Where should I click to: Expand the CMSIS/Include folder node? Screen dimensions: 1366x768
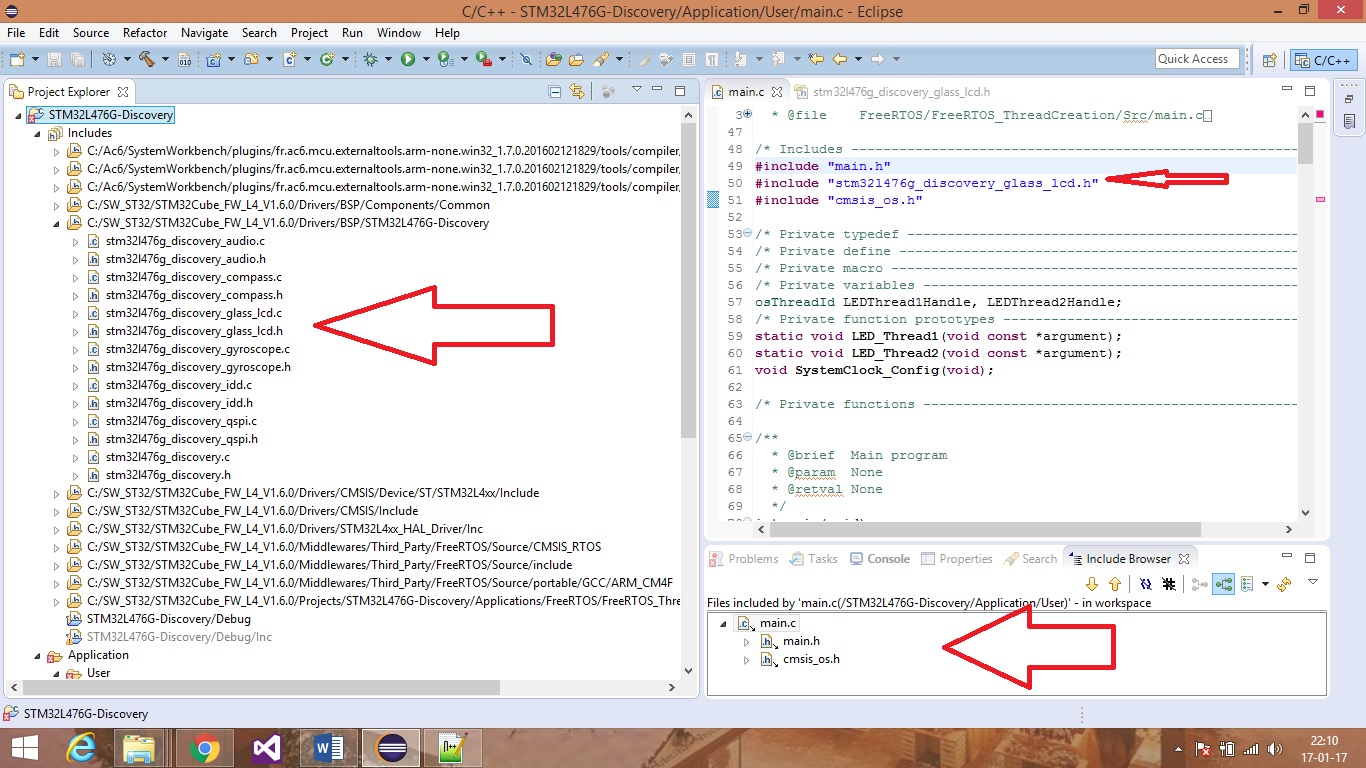[x=56, y=511]
